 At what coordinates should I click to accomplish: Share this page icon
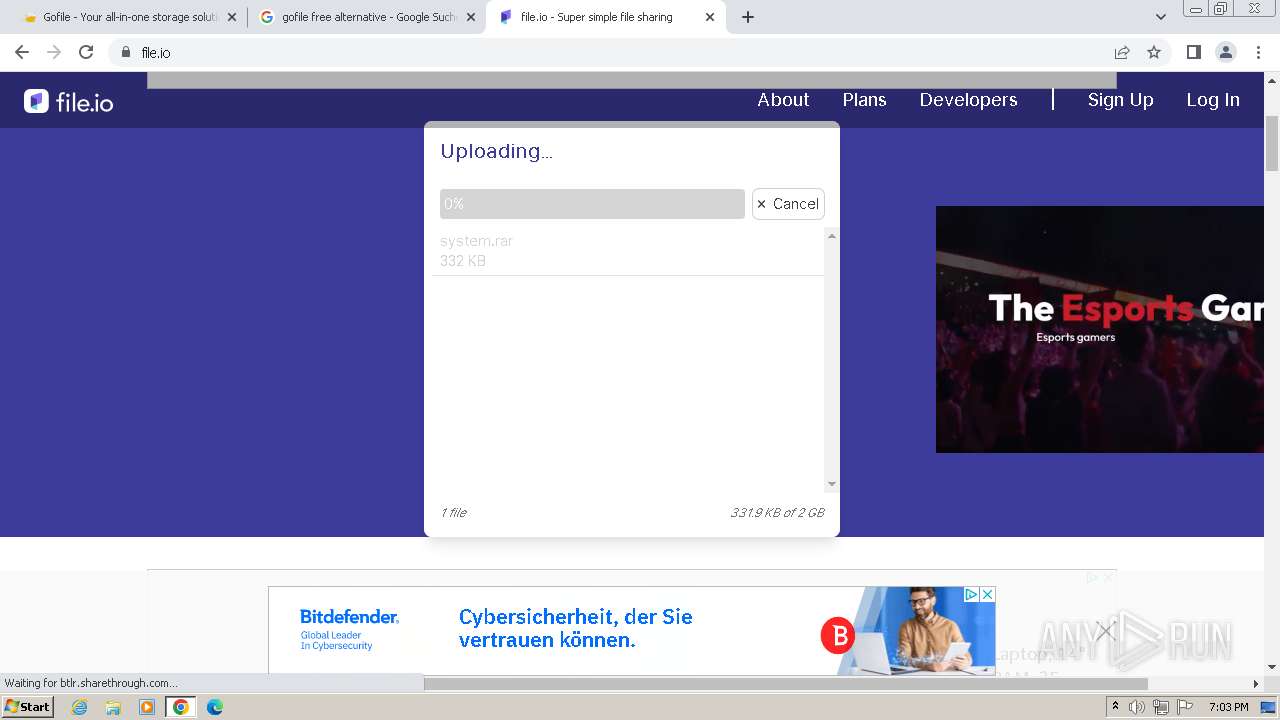click(1122, 52)
